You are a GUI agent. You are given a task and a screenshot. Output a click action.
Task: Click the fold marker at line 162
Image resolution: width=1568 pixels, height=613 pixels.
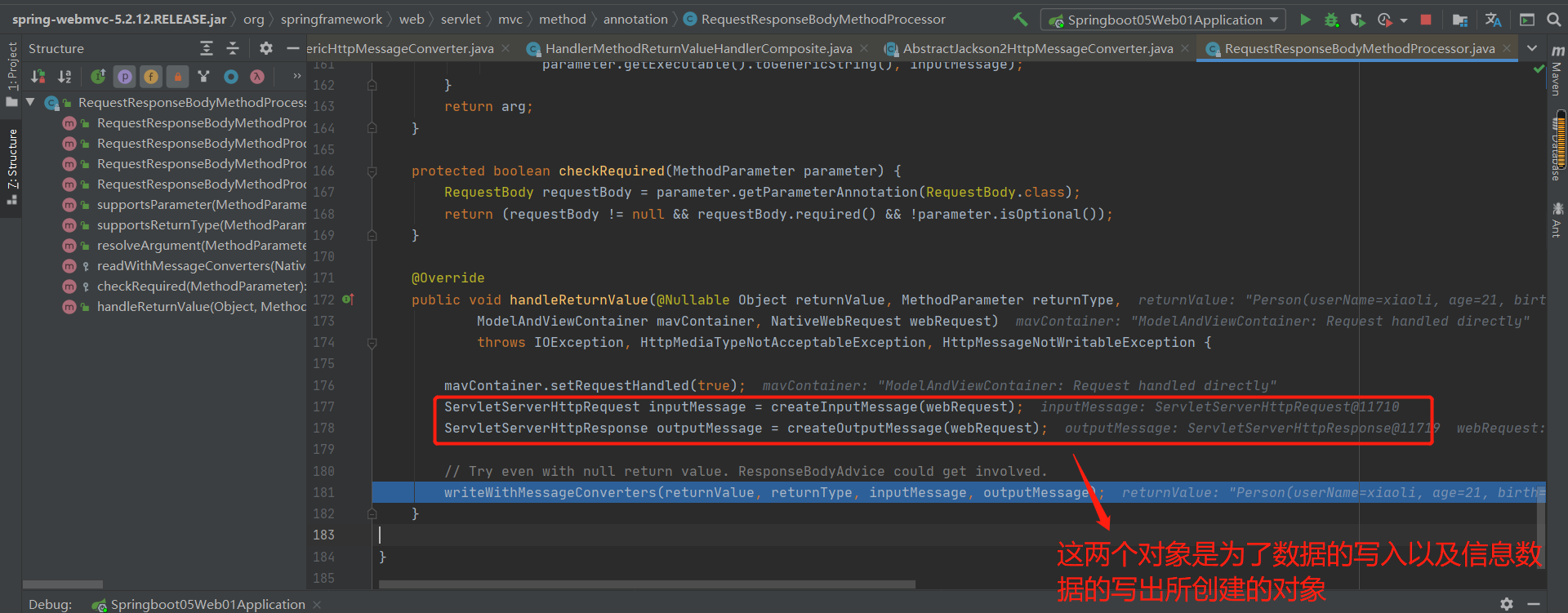[372, 85]
